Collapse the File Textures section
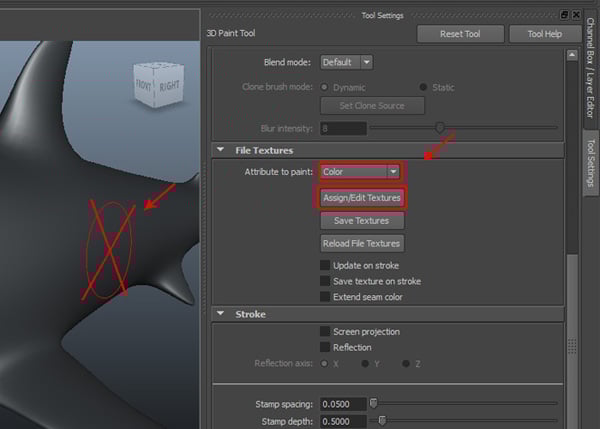Viewport: 600px width, 429px height. click(220, 150)
